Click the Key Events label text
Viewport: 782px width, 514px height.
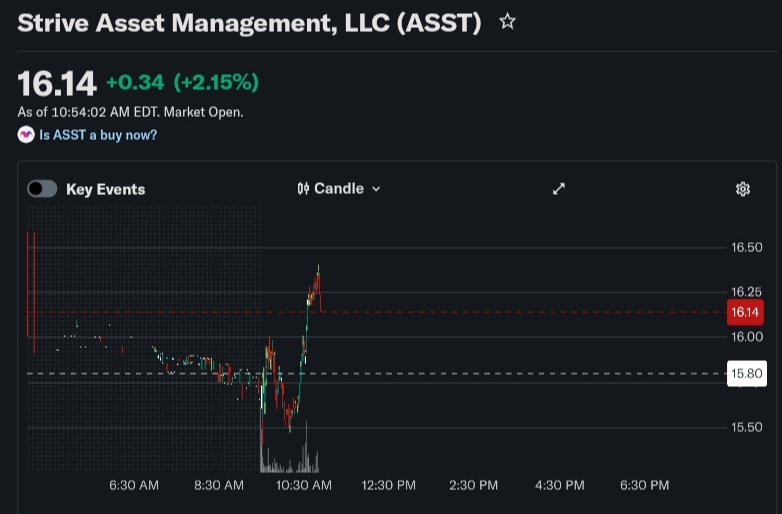(105, 189)
